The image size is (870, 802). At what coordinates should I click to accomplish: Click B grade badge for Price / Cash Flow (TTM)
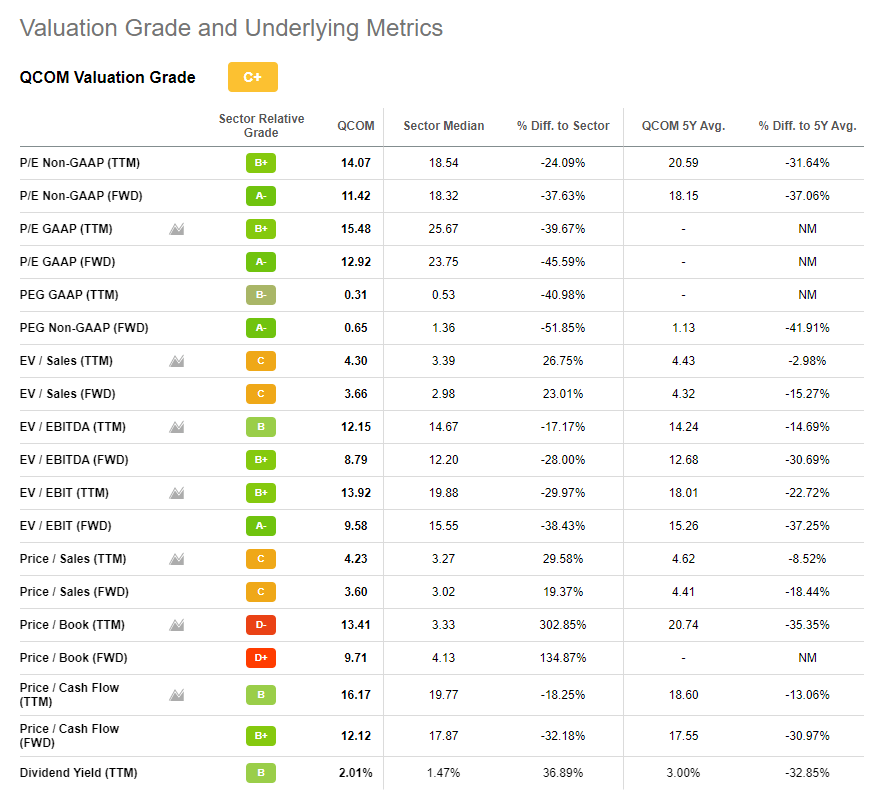[x=261, y=695]
